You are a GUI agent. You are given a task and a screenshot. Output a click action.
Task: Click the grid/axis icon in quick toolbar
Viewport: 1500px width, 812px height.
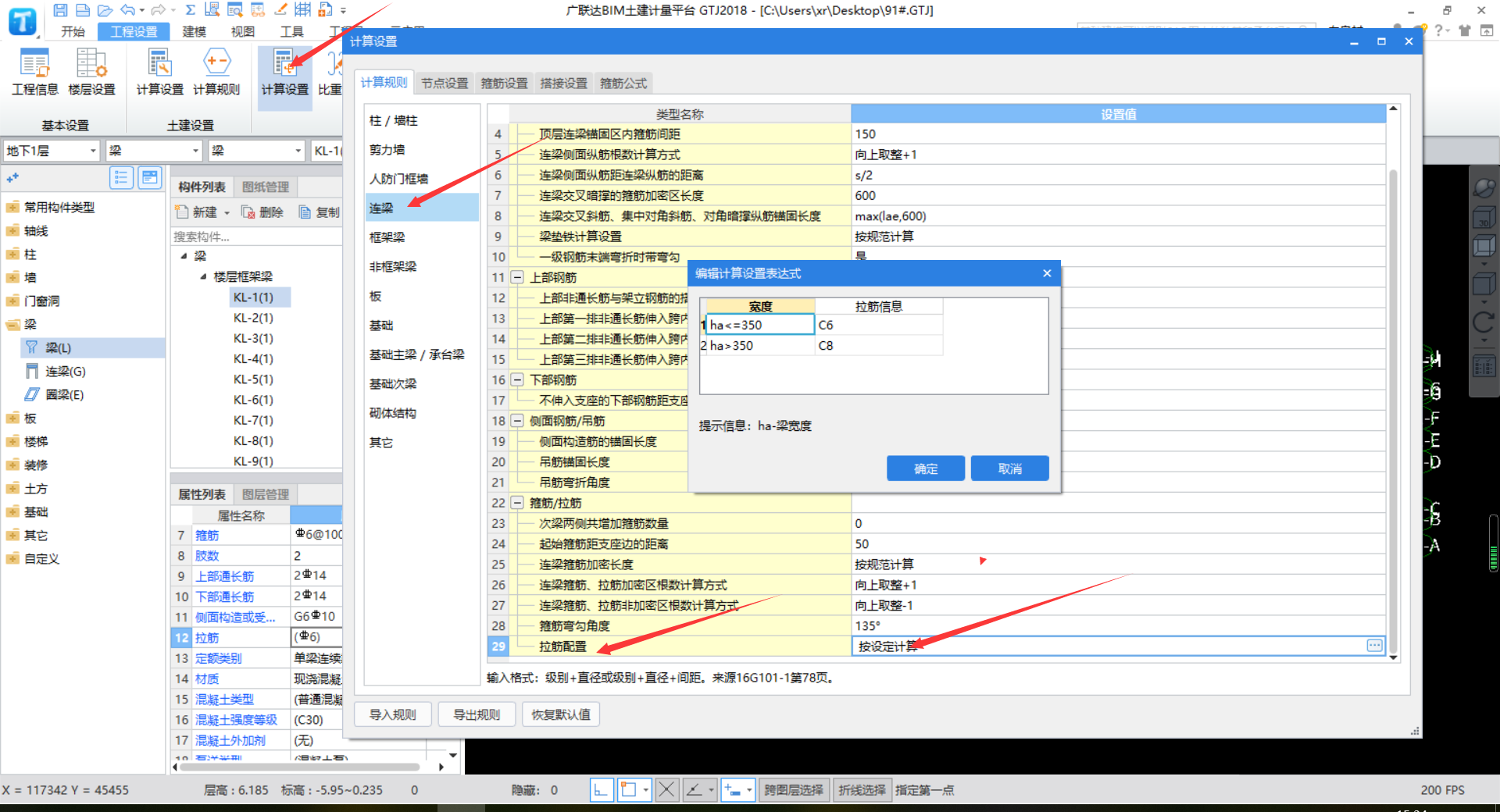pos(303,10)
